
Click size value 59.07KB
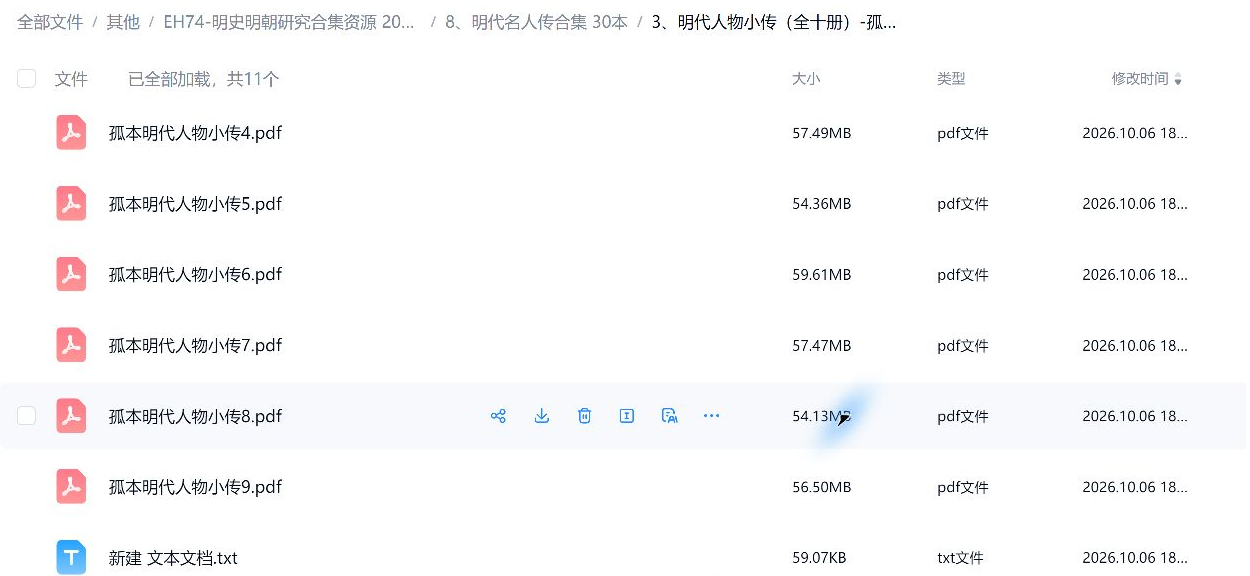click(819, 558)
